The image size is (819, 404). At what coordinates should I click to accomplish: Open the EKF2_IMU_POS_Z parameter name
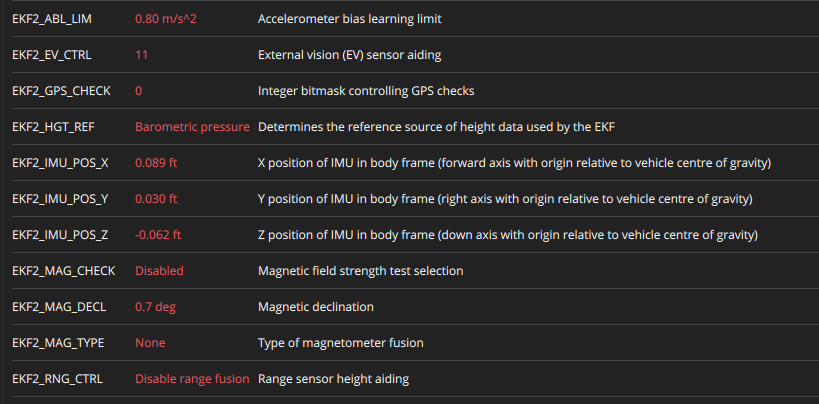60,235
